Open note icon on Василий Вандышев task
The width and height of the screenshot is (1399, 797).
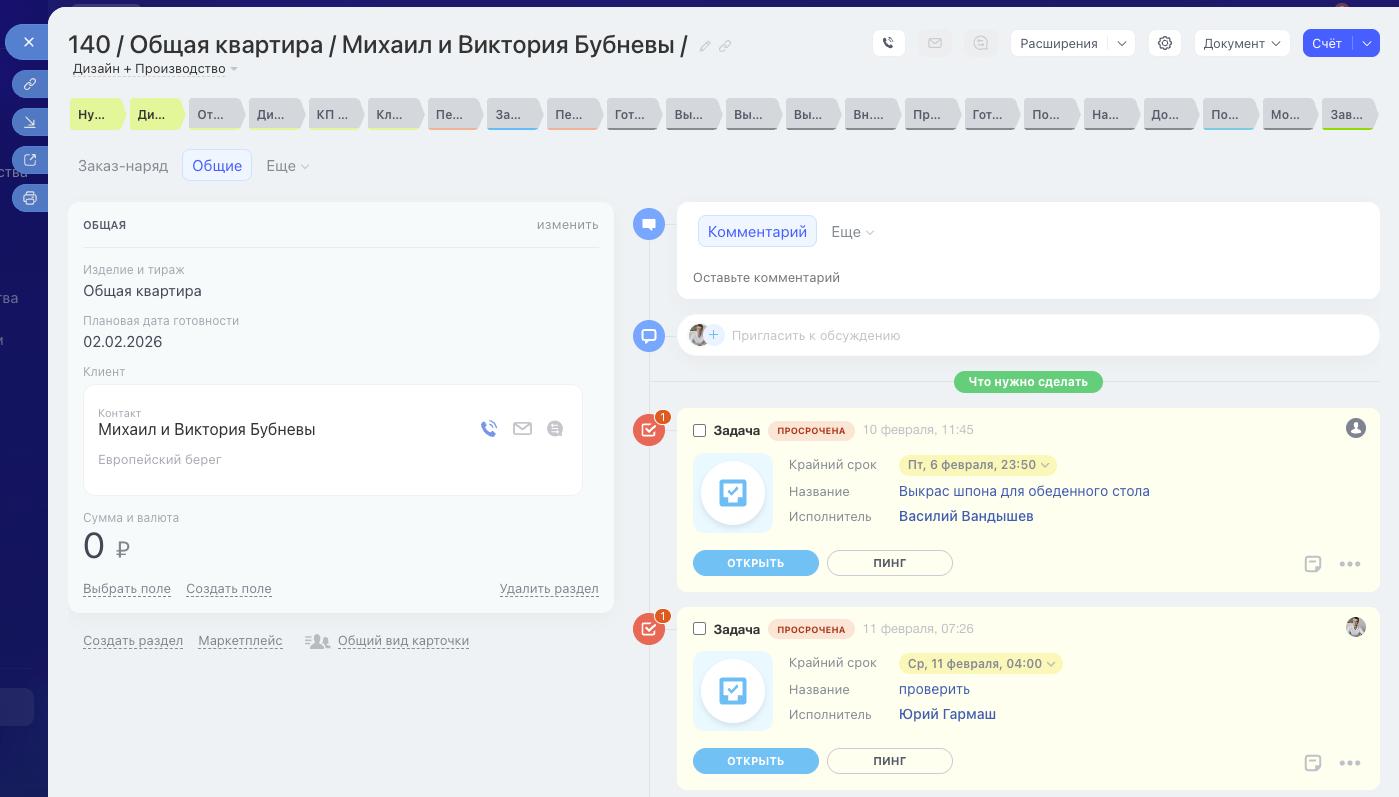pos(1313,564)
